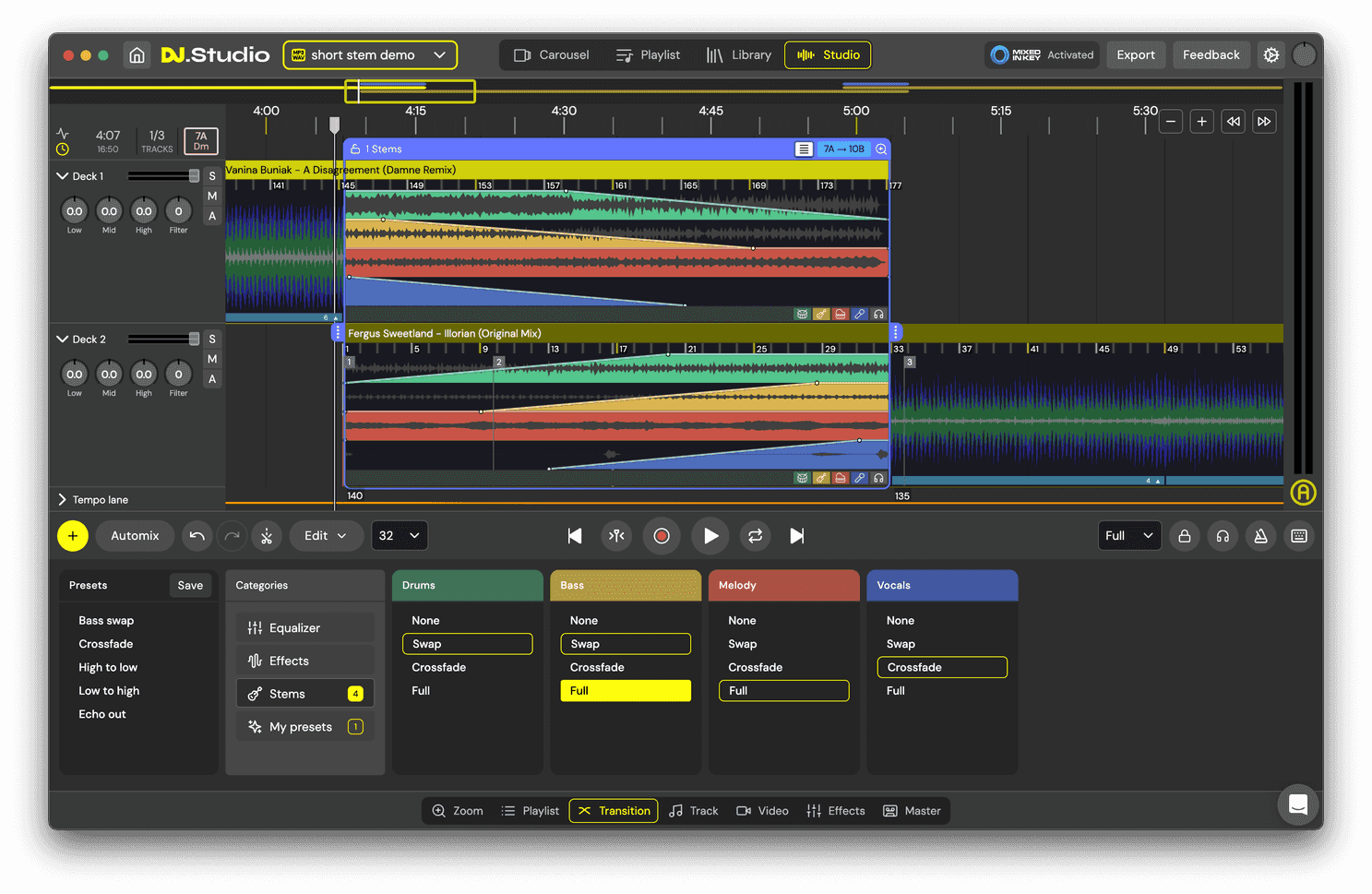Click the metronome icon

click(1260, 536)
